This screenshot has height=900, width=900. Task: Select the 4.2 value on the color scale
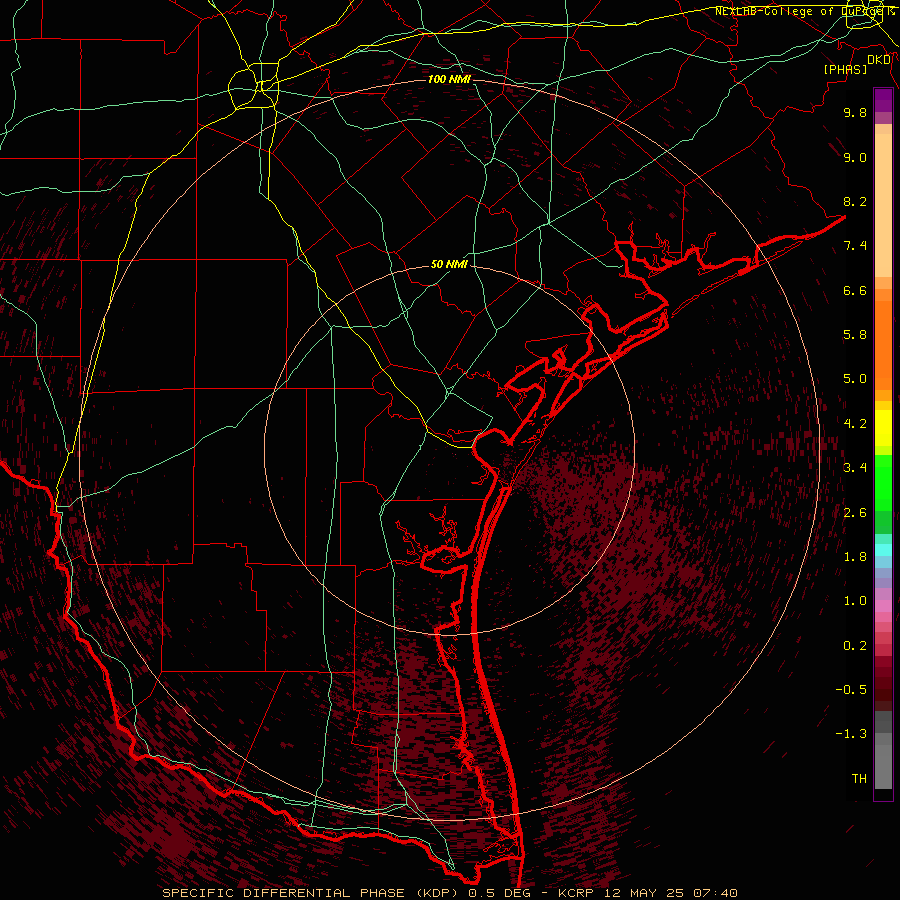pos(855,424)
